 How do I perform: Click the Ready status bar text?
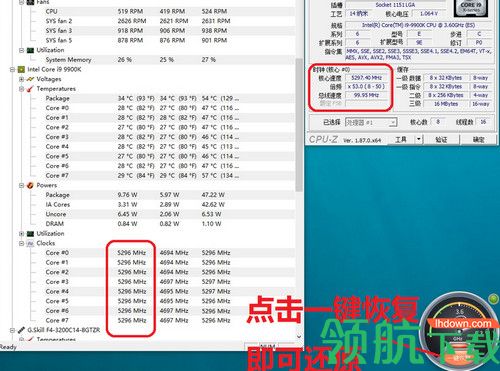coord(8,347)
